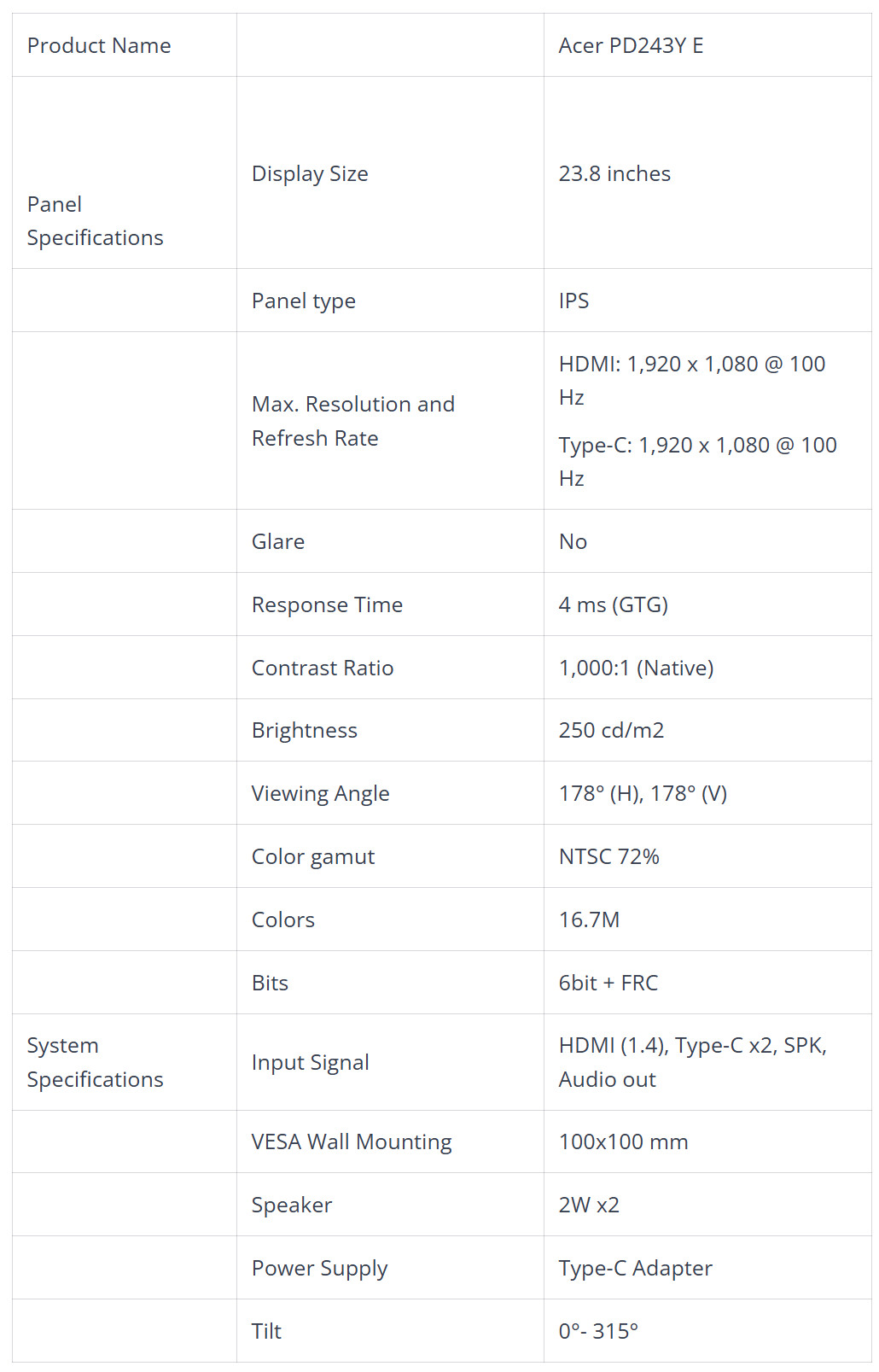Select the Acer PD243Y E text
Viewport: 879px width, 1372px height.
631,45
